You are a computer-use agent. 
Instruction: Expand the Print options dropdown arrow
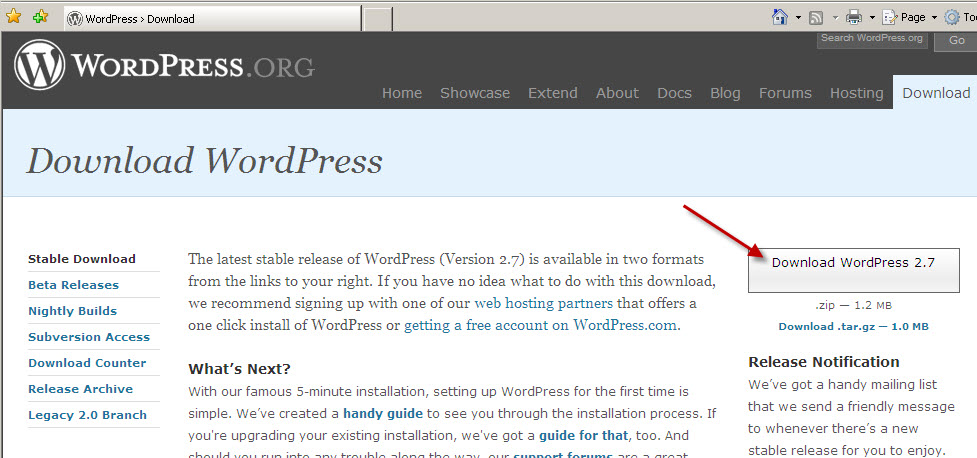872,18
